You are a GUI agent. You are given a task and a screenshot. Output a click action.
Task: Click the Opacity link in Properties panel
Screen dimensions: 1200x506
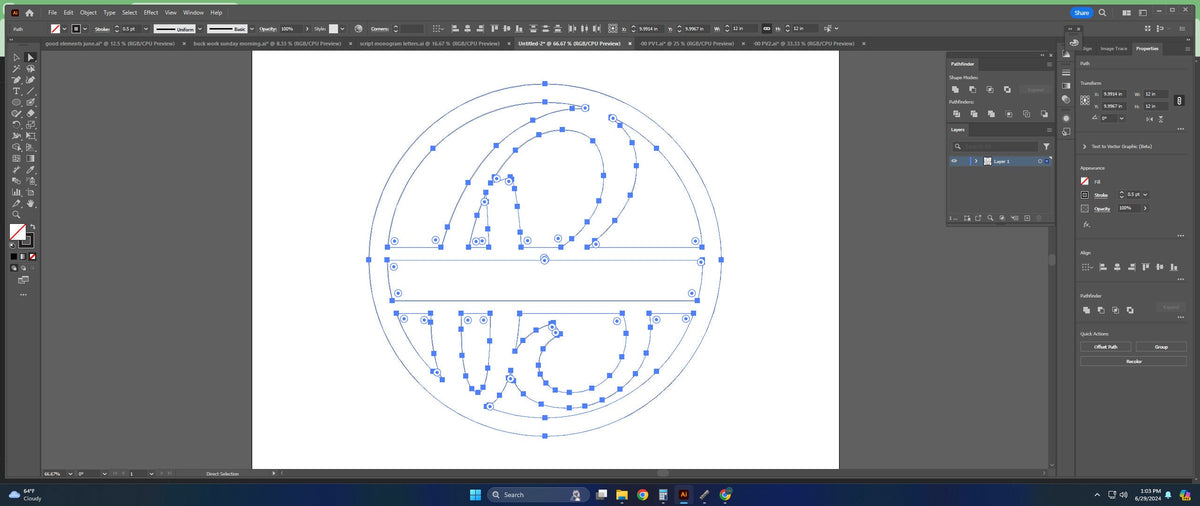click(1102, 208)
